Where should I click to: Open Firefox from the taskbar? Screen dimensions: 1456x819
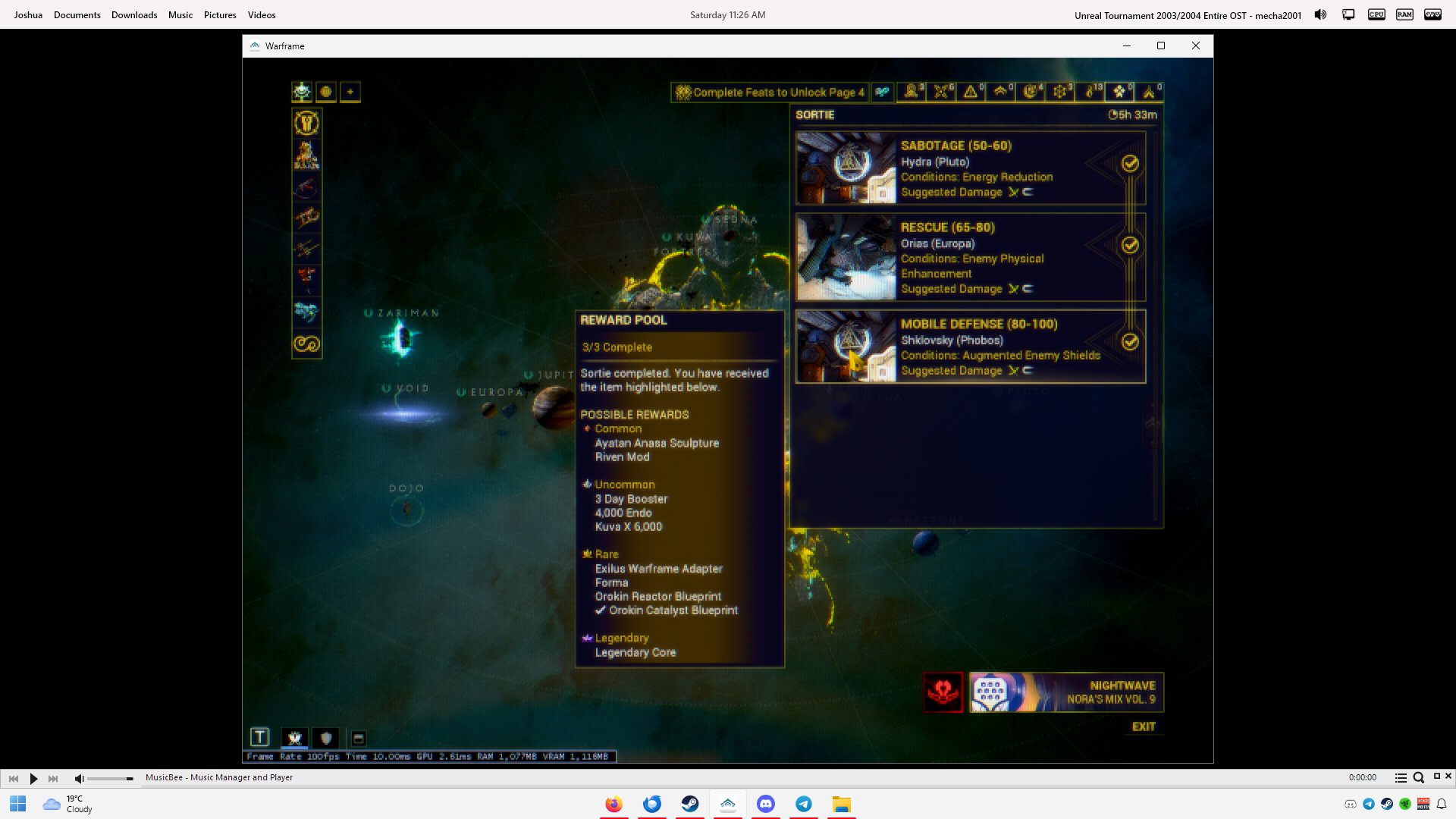click(613, 804)
